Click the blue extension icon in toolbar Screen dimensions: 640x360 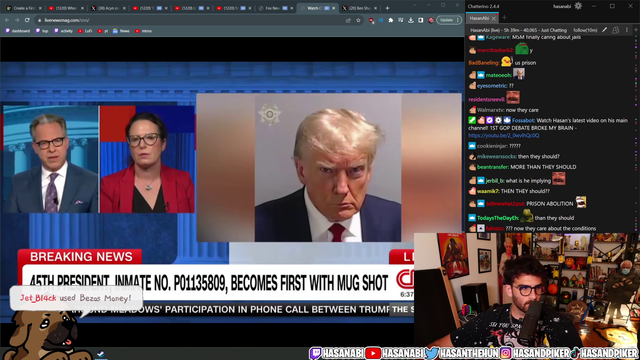click(380, 20)
